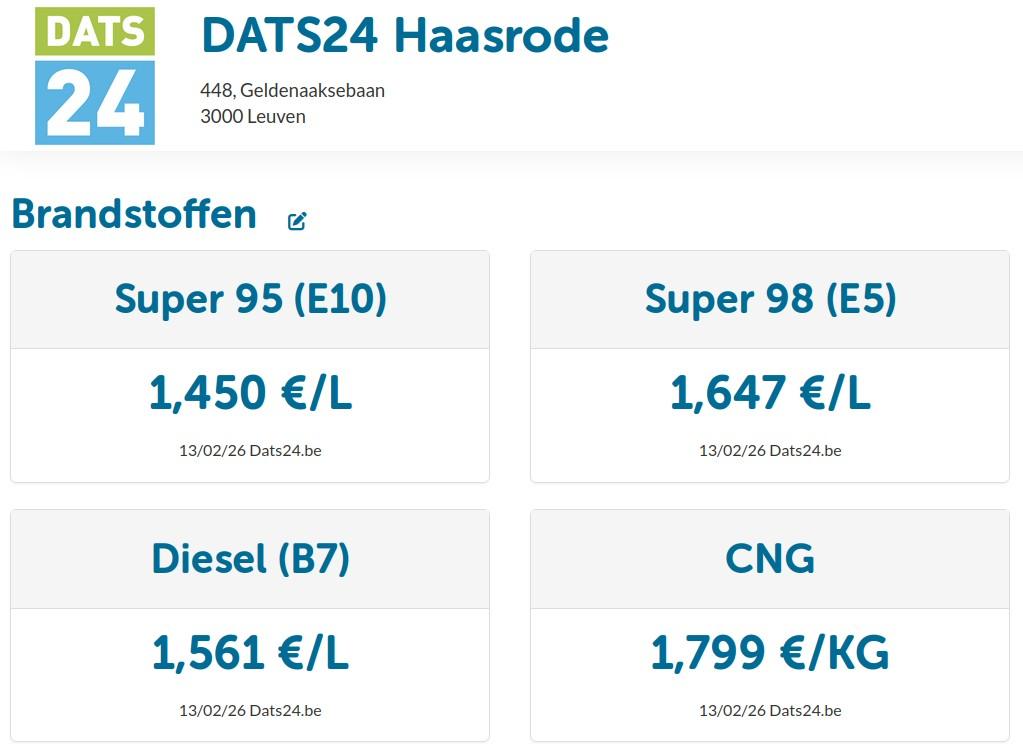The image size is (1023, 756).
Task: Click the Dats24.be source under CNG
Action: click(805, 710)
